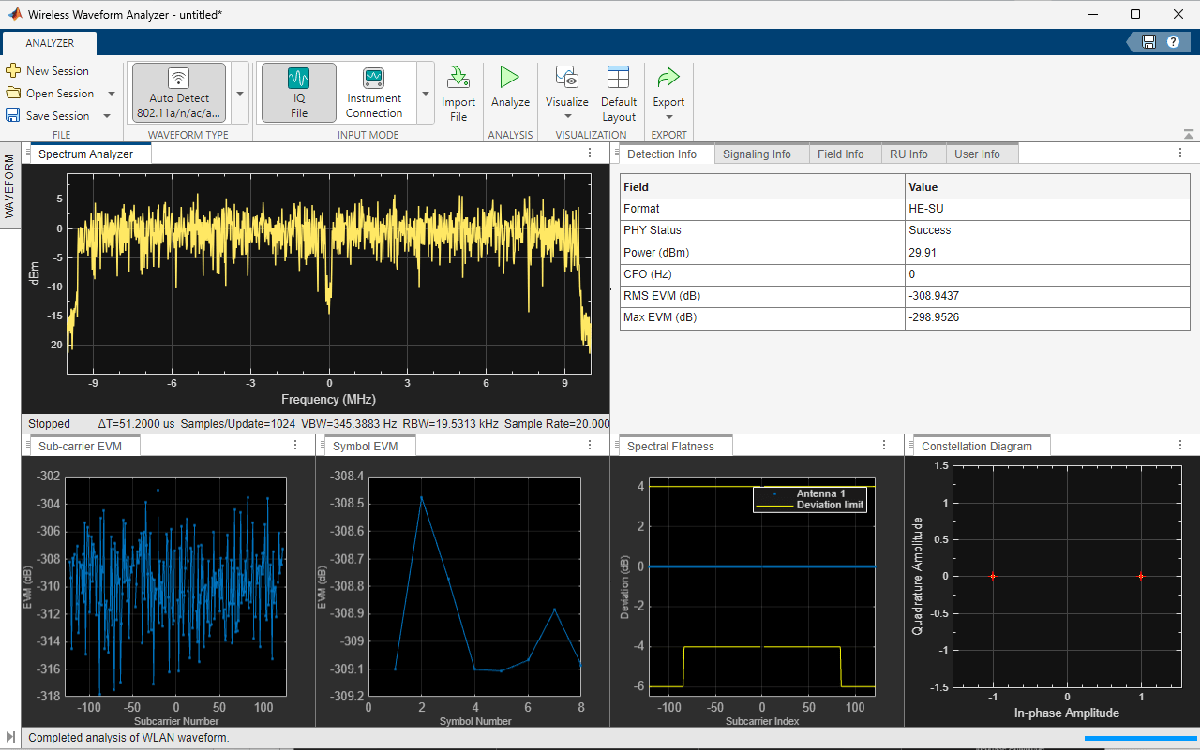
Task: Click the Analyze play icon
Action: pyautogui.click(x=510, y=78)
